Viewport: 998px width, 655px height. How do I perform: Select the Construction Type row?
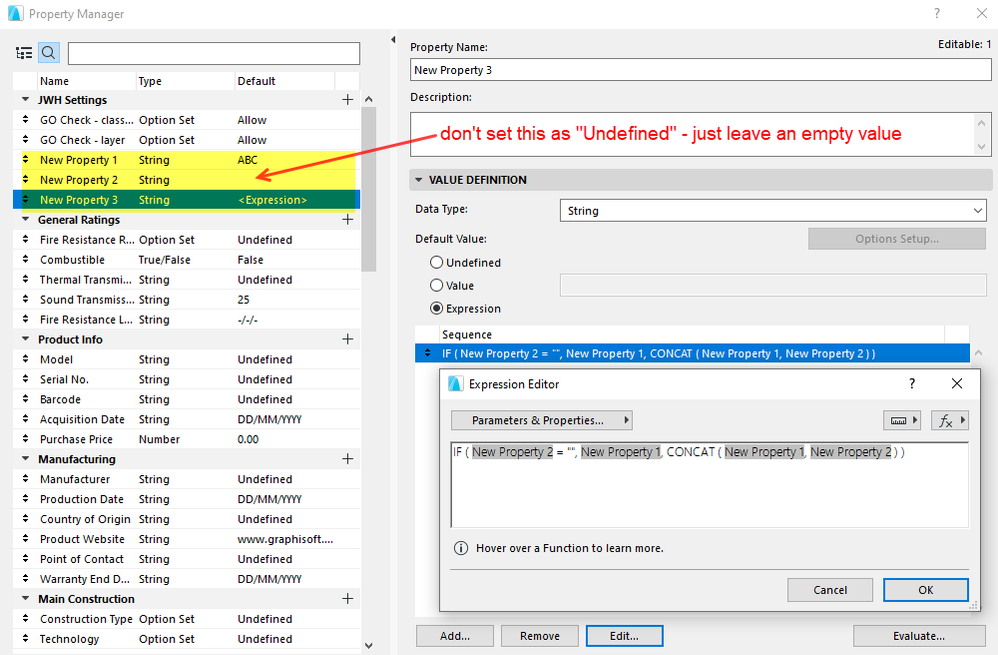[x=186, y=619]
